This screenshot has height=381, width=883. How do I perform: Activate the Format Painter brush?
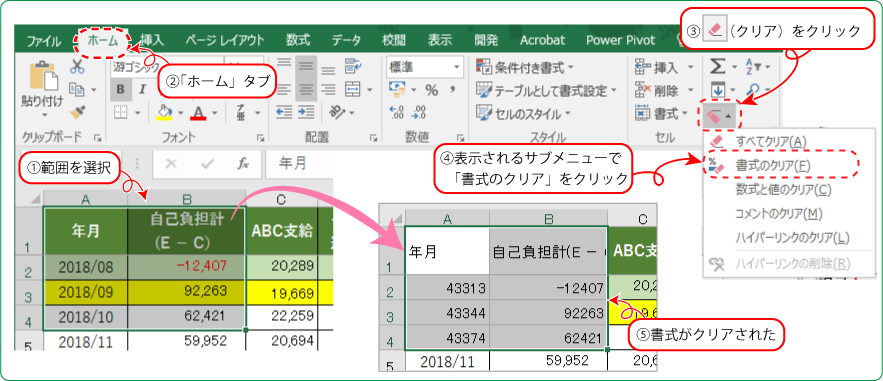point(77,112)
